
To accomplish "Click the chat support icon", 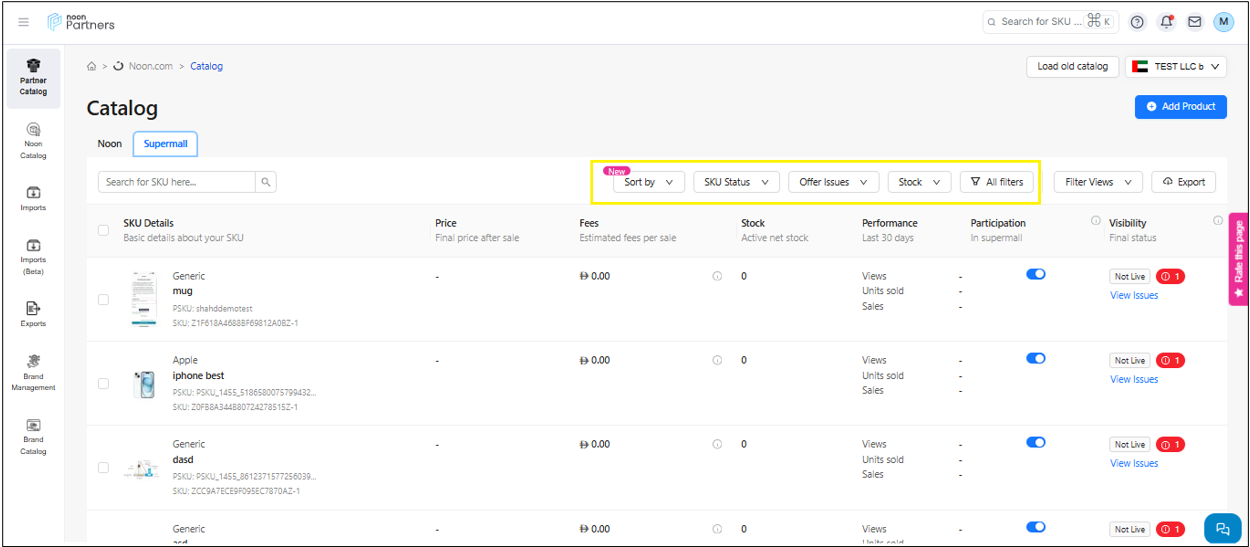I will point(1222,529).
